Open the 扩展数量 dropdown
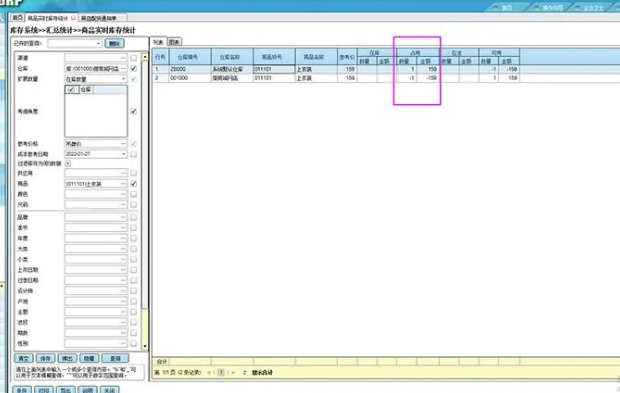Viewport: 620px width, 393px height. tap(123, 79)
